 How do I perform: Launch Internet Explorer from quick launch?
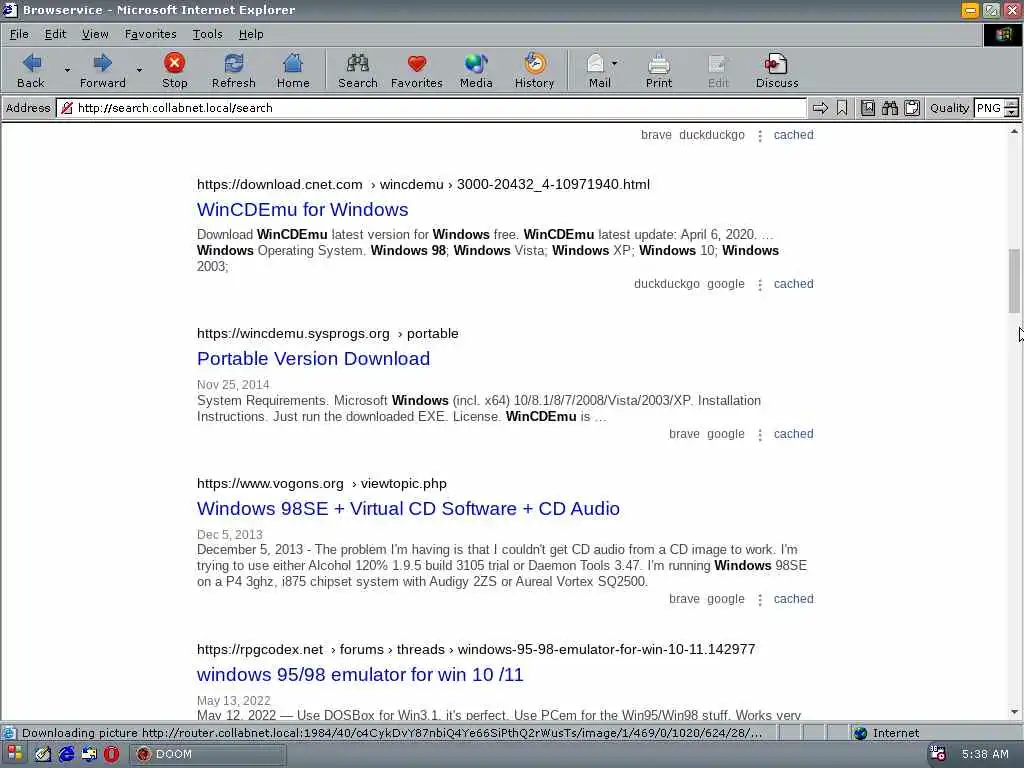(x=67, y=754)
